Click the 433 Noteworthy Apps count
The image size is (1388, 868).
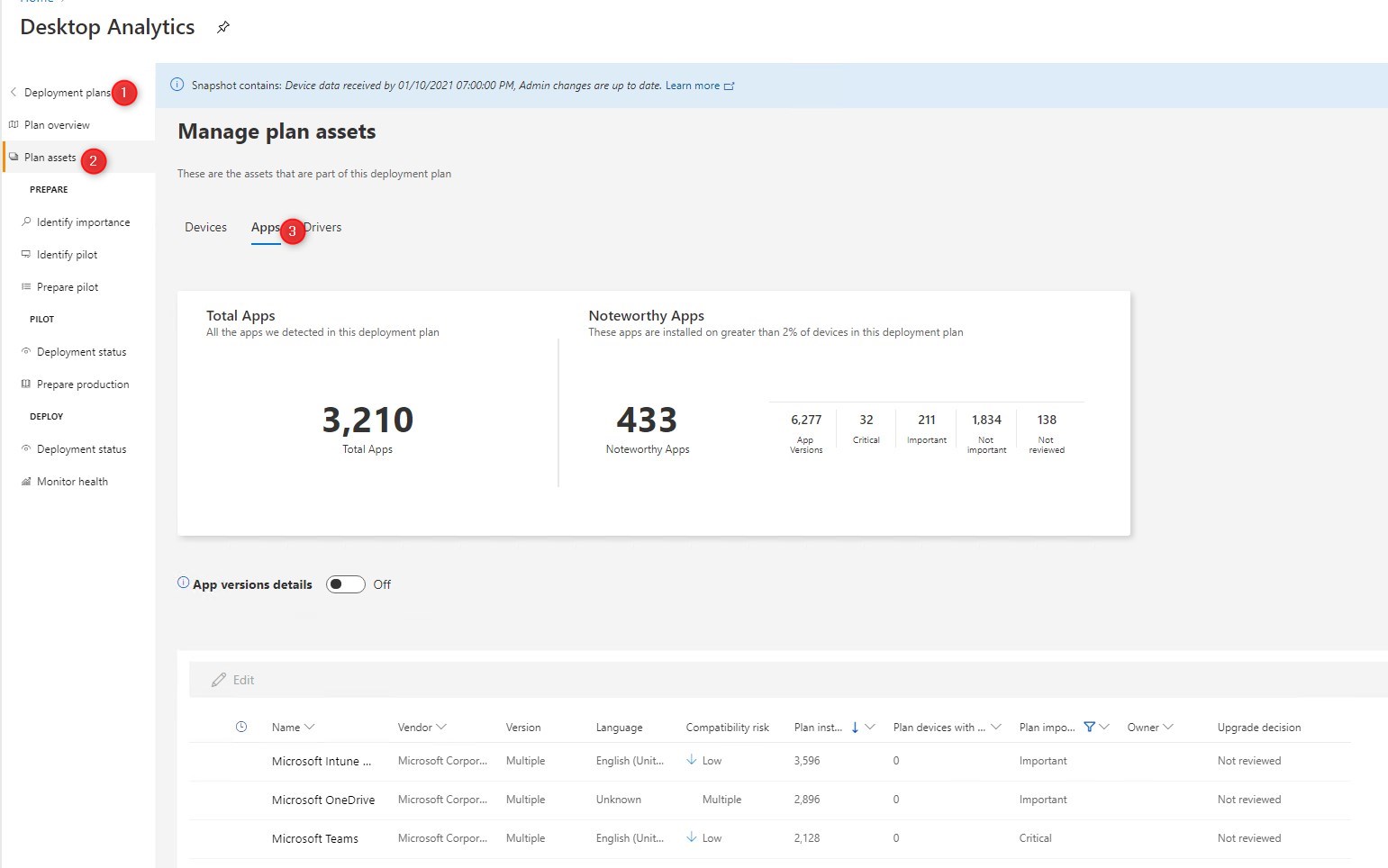(x=647, y=420)
